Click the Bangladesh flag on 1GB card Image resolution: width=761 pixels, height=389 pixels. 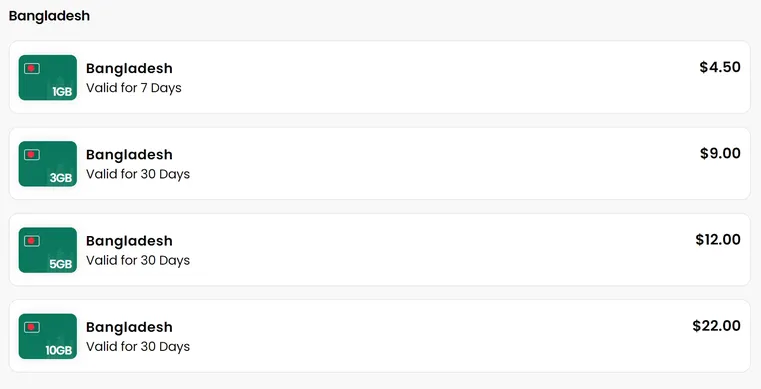pyautogui.click(x=32, y=68)
